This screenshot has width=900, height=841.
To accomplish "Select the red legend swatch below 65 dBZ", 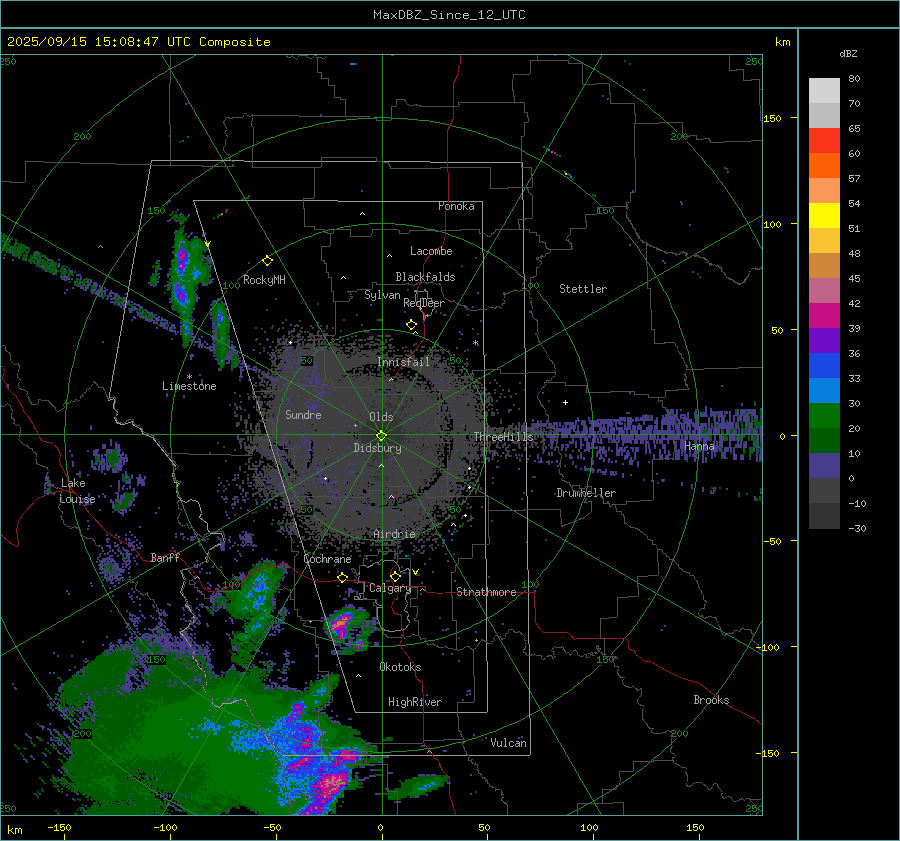I will [x=824, y=141].
